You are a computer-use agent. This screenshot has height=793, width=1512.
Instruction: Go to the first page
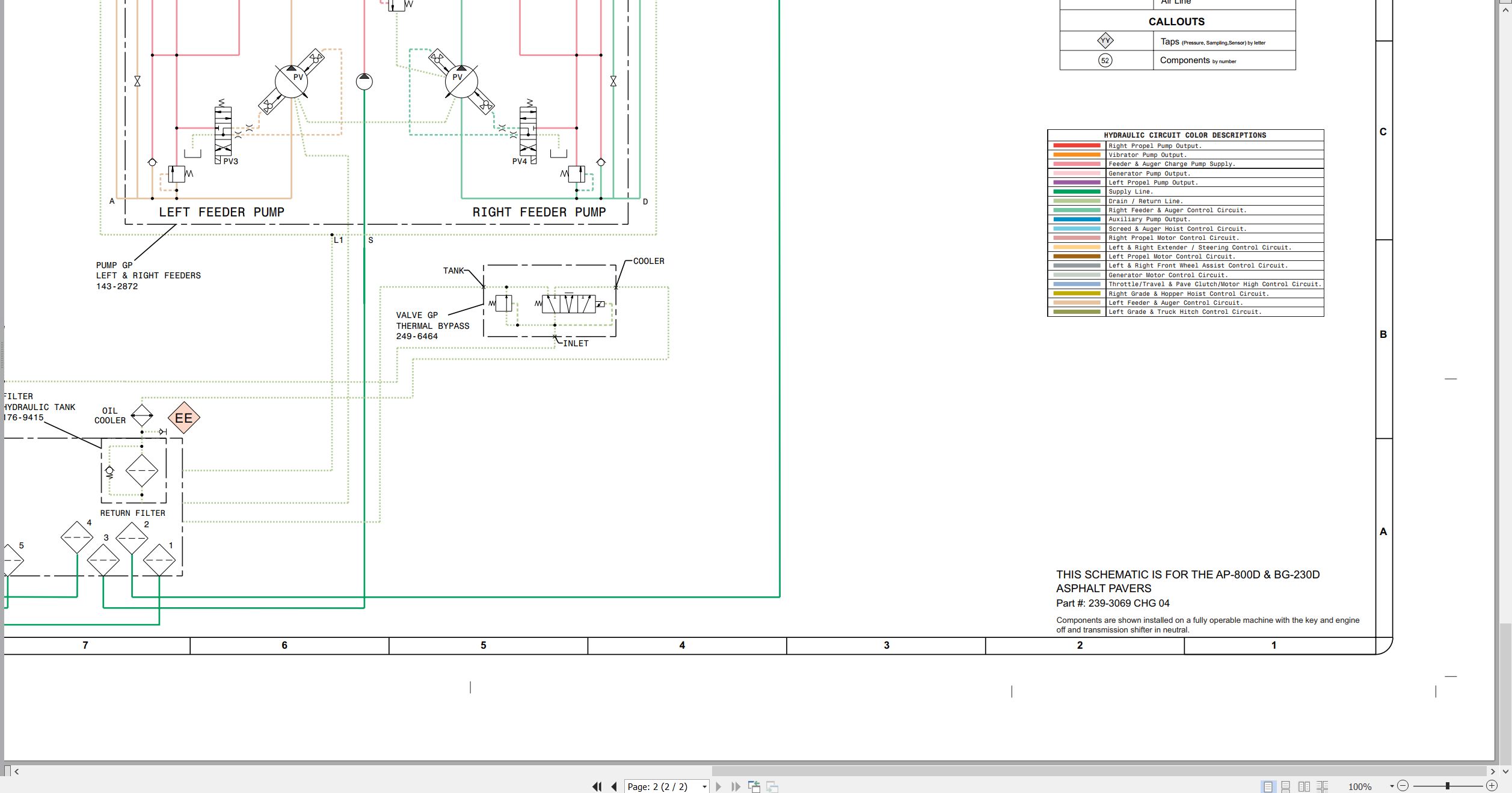coord(597,786)
